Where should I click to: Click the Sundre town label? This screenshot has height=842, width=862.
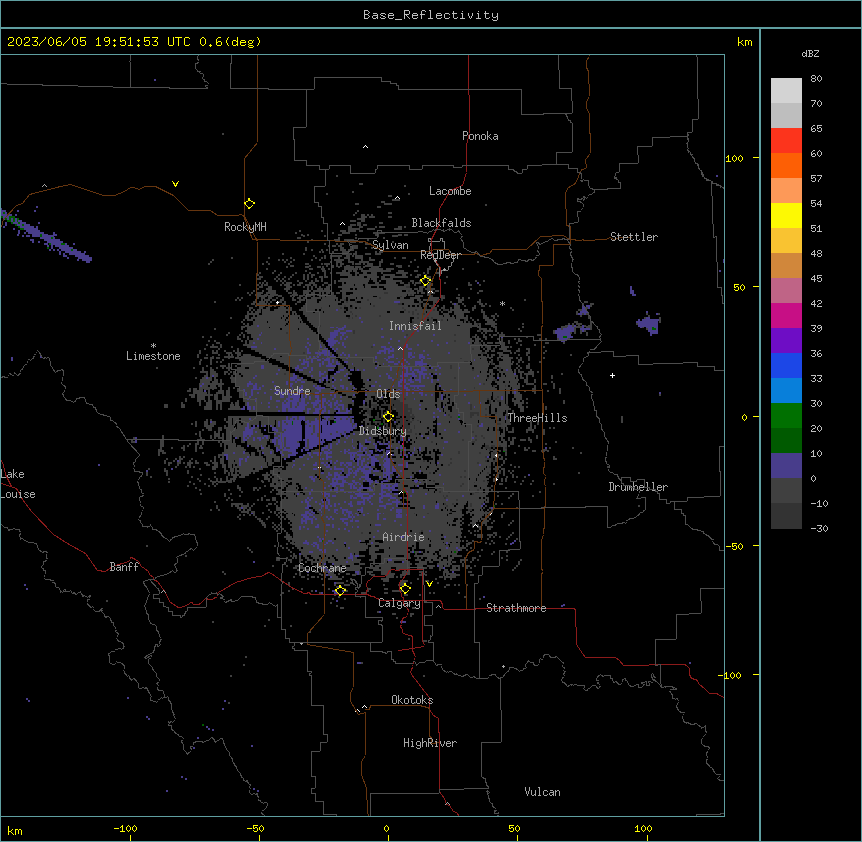(292, 391)
